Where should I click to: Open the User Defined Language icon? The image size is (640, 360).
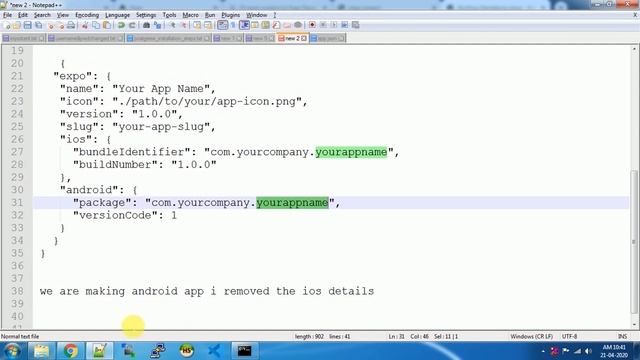[x=255, y=25]
